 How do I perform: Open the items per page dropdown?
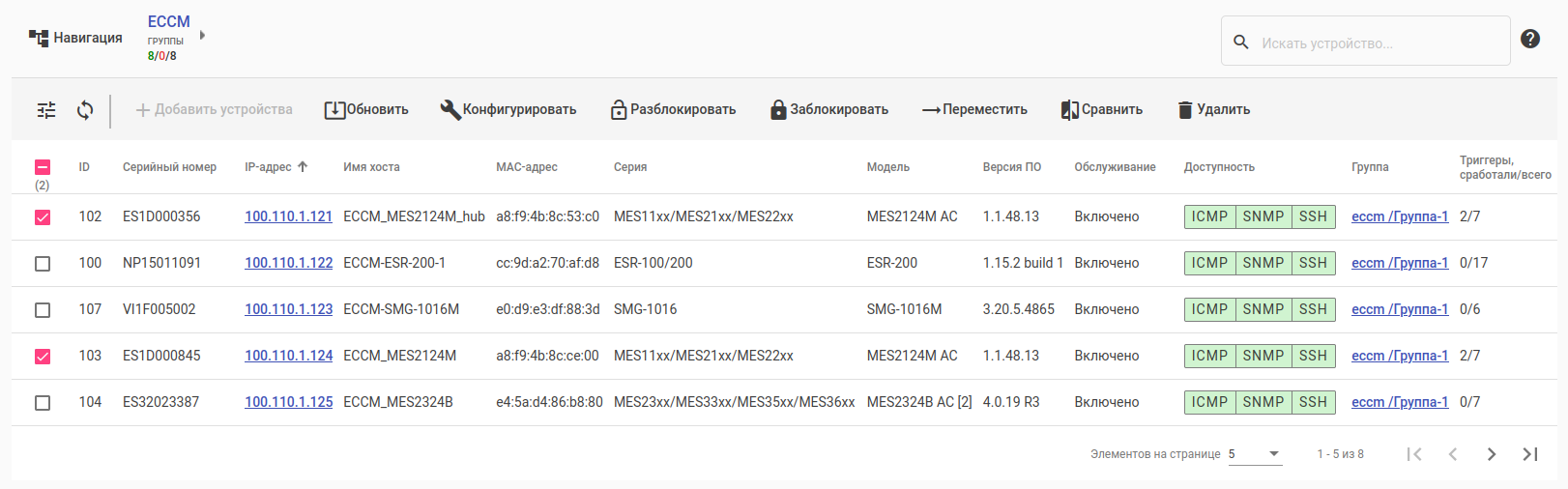click(1255, 454)
